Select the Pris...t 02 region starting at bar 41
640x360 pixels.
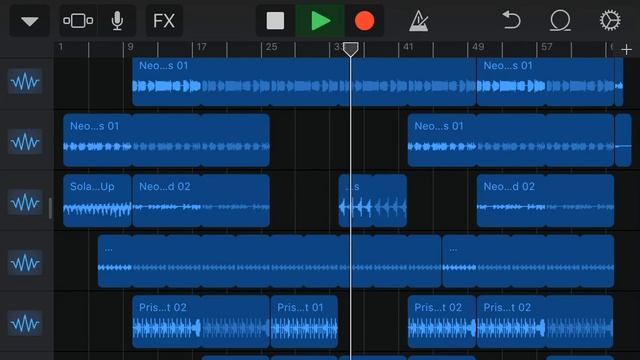442,322
